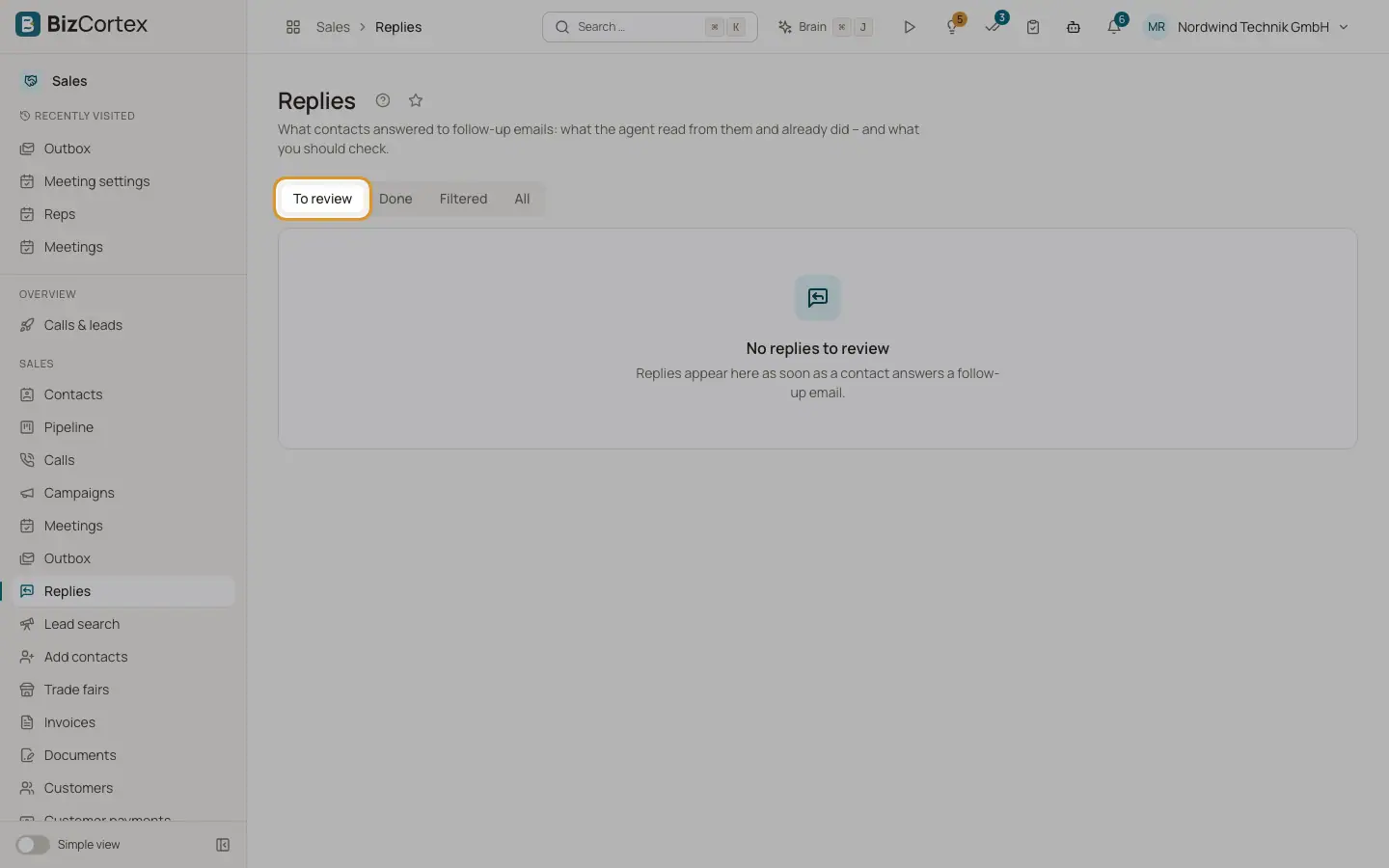This screenshot has width=1389, height=868.
Task: Select the To review tab
Action: click(x=322, y=199)
